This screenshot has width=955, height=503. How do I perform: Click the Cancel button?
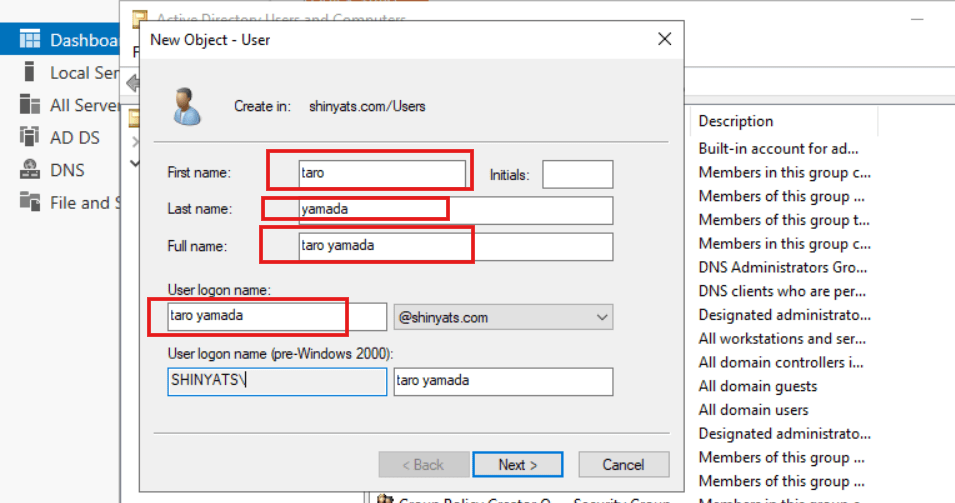(624, 465)
